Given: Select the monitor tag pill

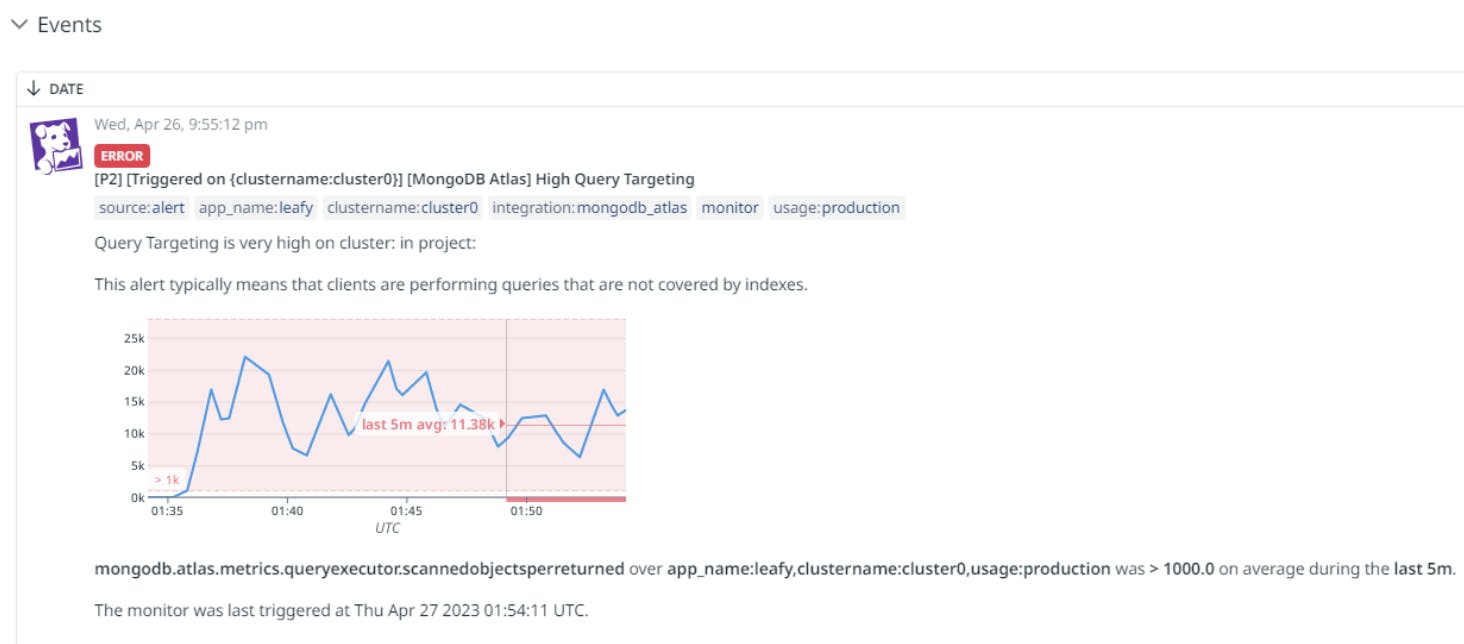Looking at the screenshot, I should 729,208.
